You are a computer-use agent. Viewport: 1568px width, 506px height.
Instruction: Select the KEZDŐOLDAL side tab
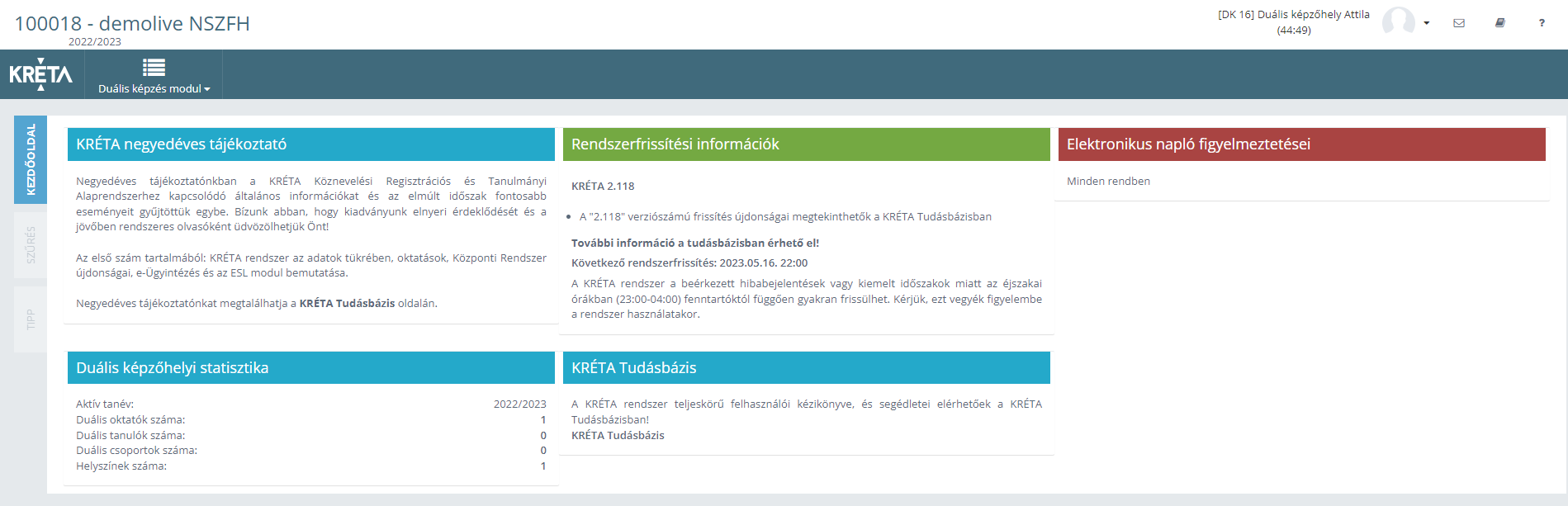point(31,159)
